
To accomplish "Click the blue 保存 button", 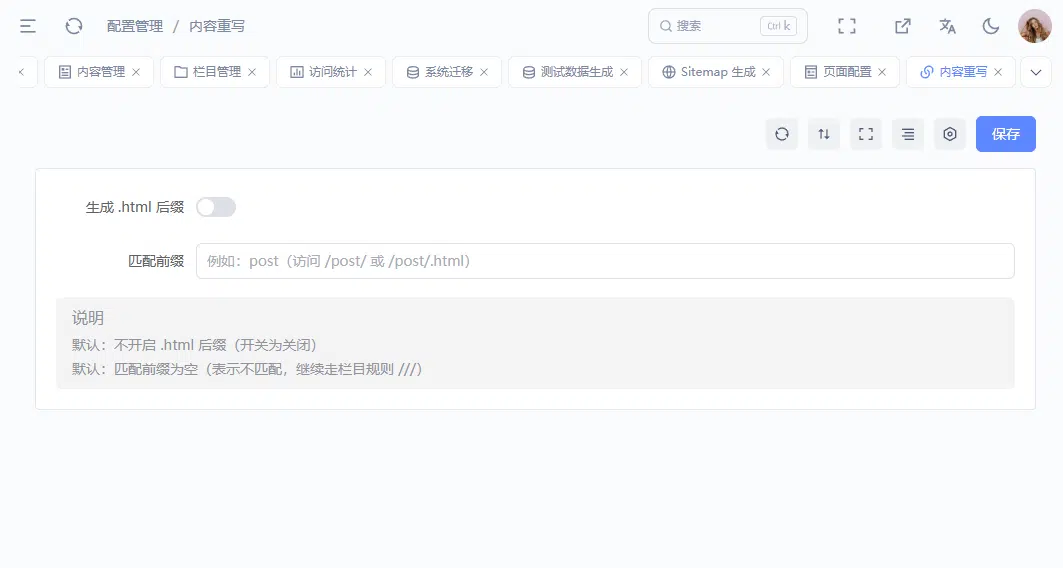I will point(1005,134).
